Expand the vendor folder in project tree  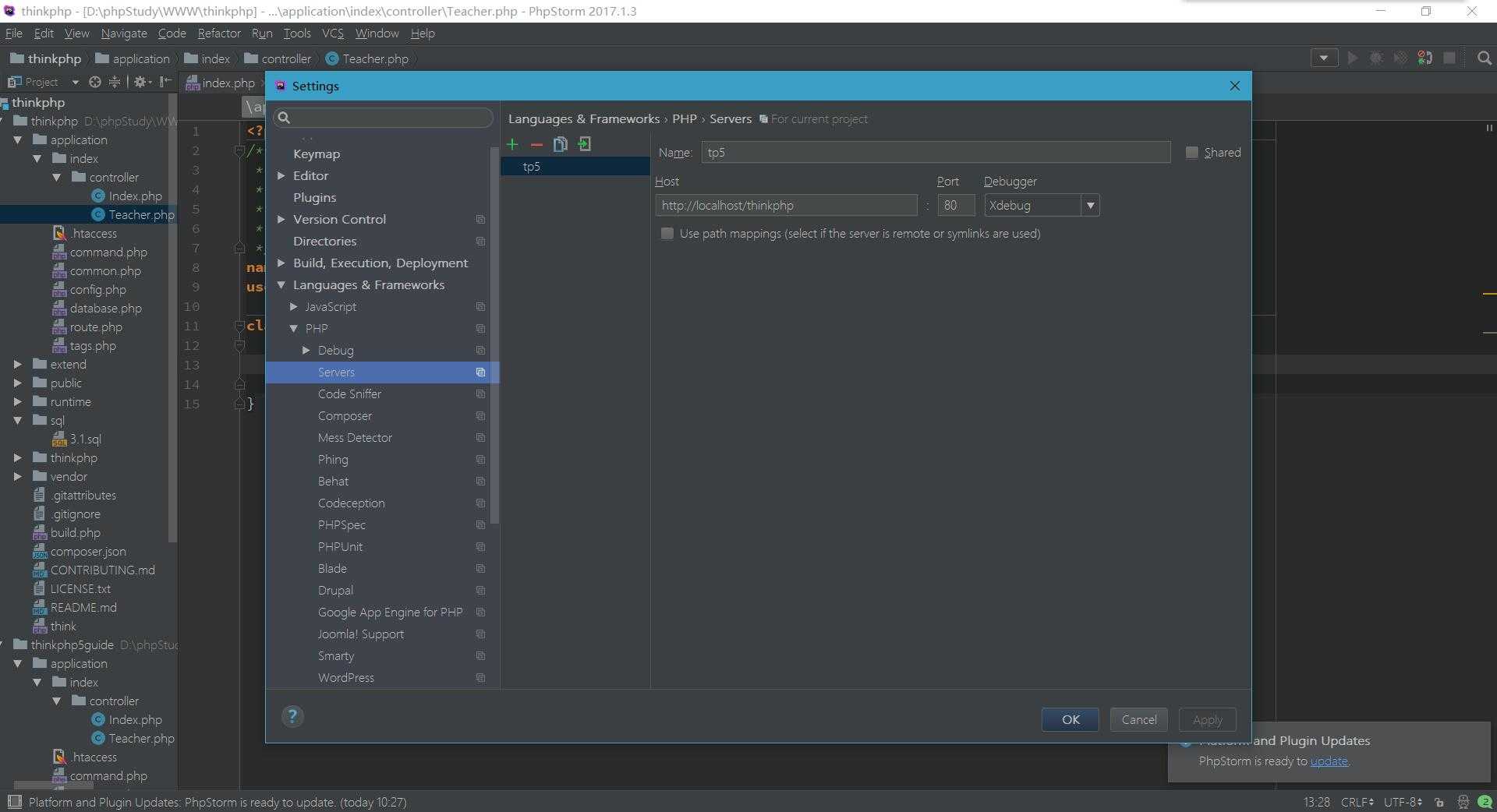coord(17,477)
